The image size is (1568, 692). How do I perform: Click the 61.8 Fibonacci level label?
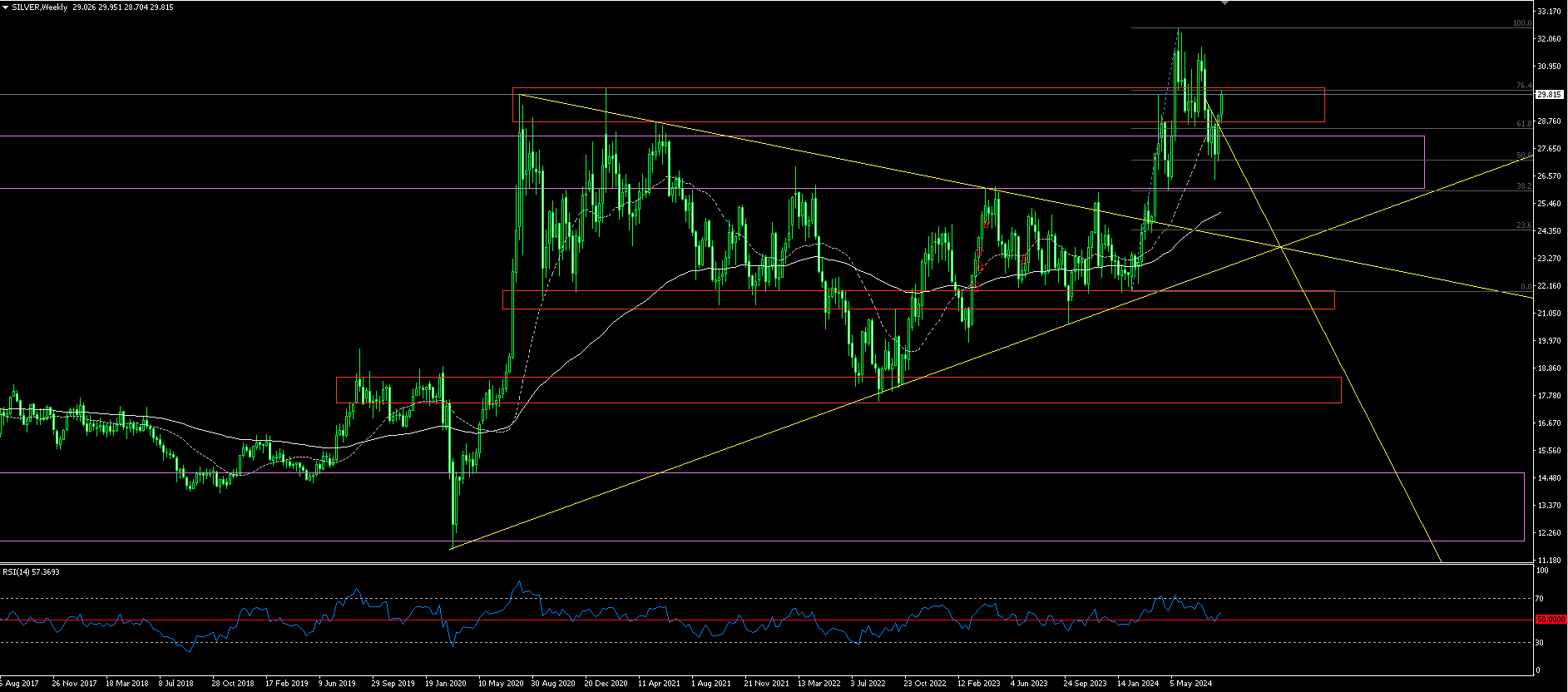click(1524, 124)
